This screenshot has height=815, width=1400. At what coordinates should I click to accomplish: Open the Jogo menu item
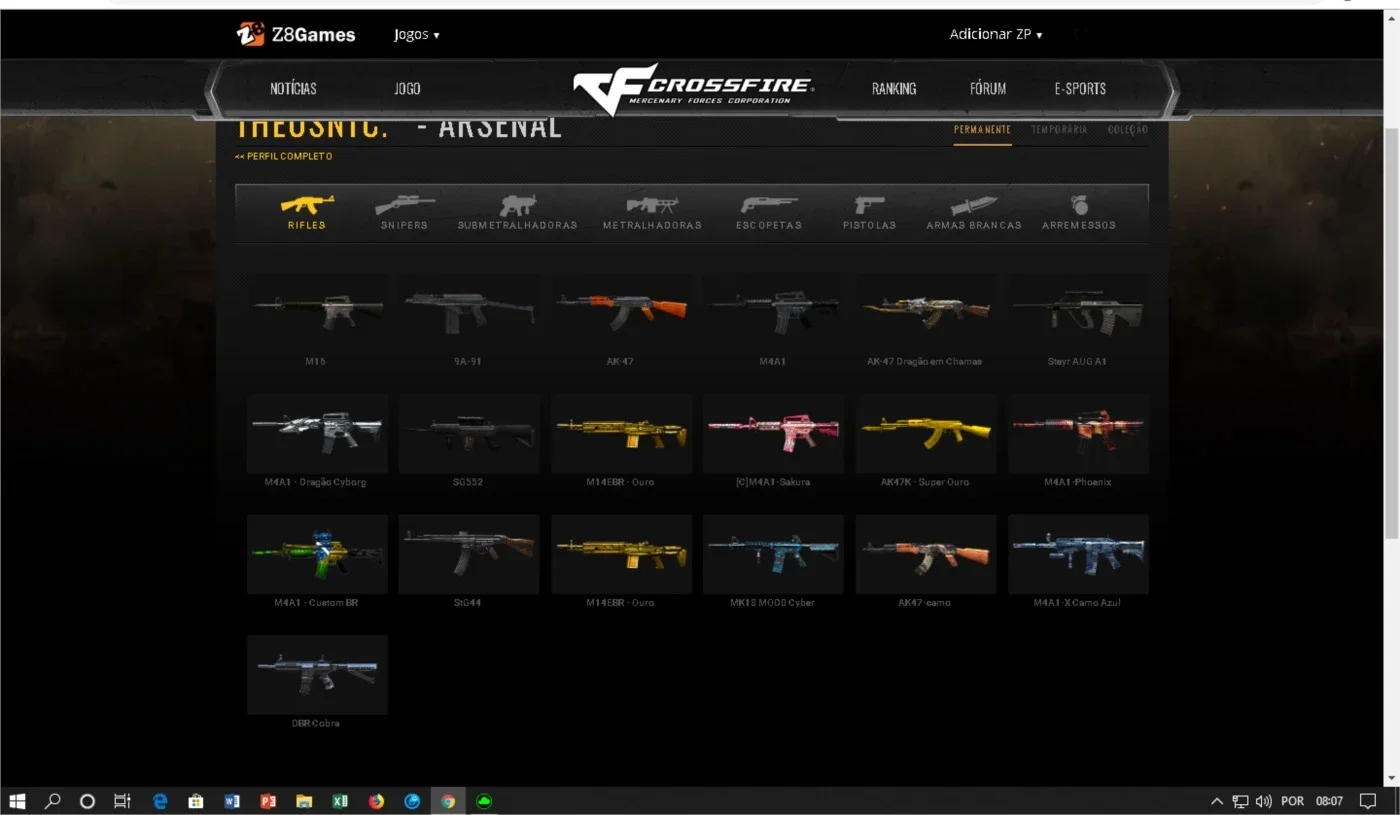[x=407, y=88]
